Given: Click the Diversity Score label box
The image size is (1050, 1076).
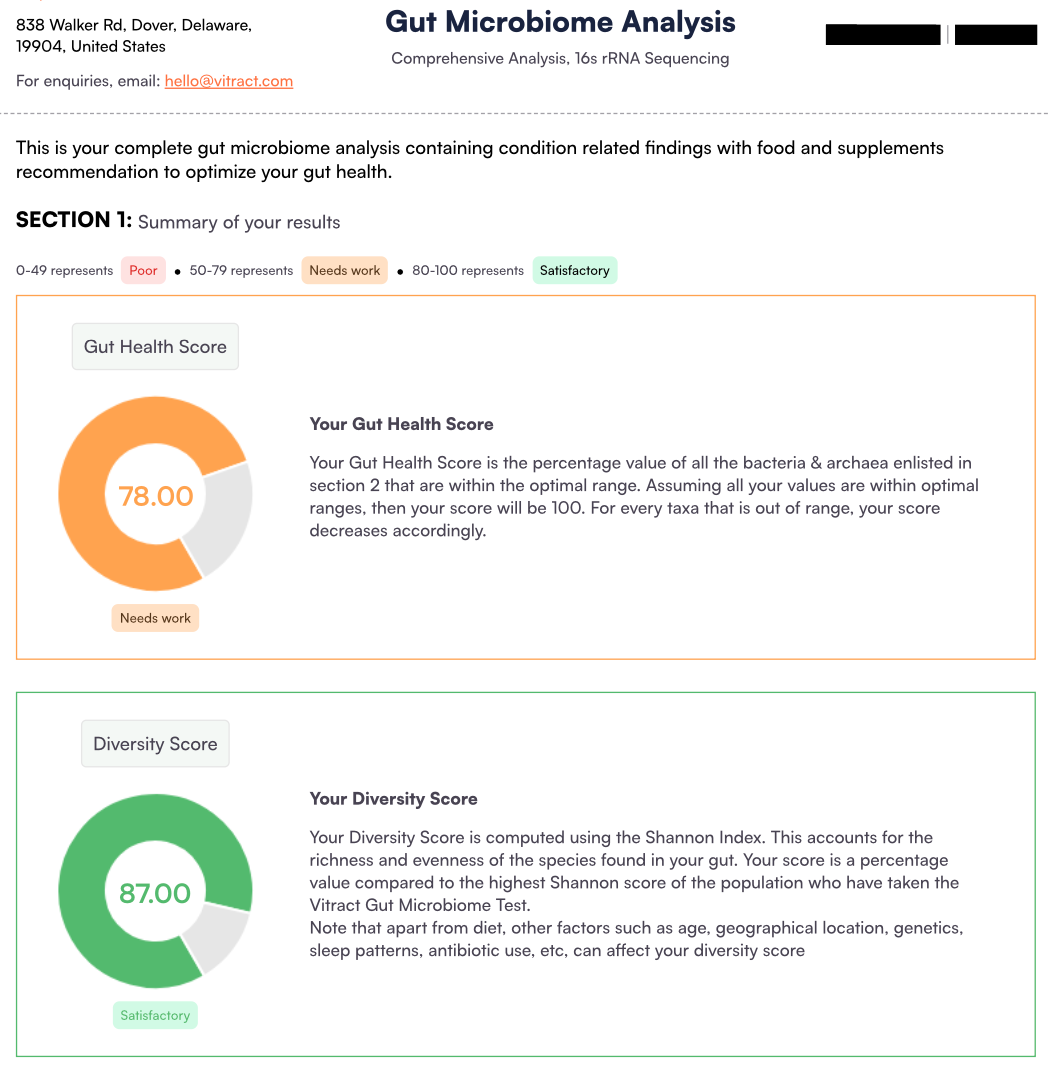Looking at the screenshot, I should tap(155, 744).
